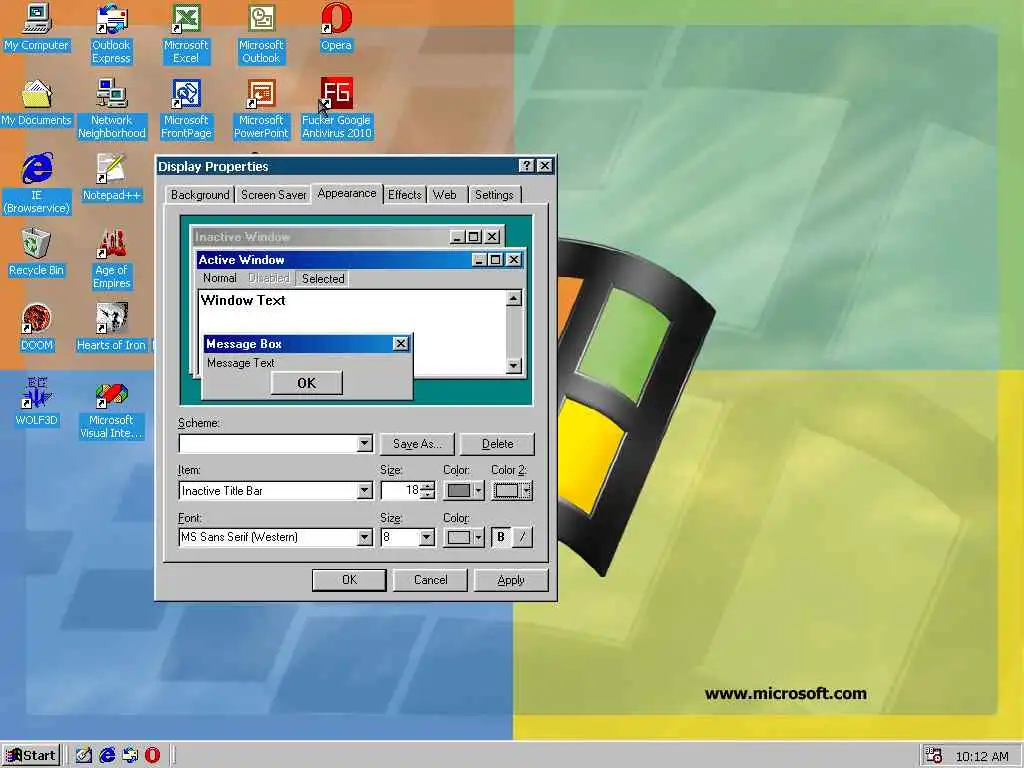Select the Age of Empires shortcut
1024x768 pixels.
[x=112, y=259]
